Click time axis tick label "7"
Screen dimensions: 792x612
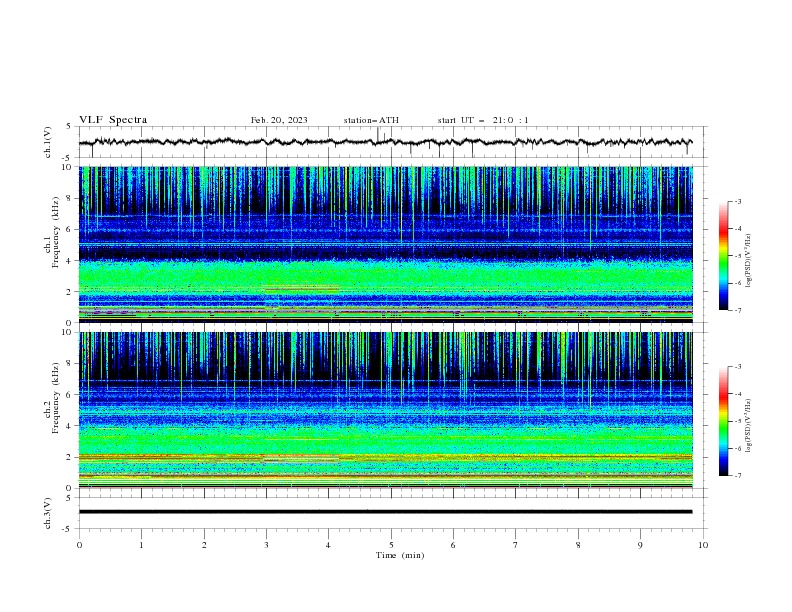point(516,545)
